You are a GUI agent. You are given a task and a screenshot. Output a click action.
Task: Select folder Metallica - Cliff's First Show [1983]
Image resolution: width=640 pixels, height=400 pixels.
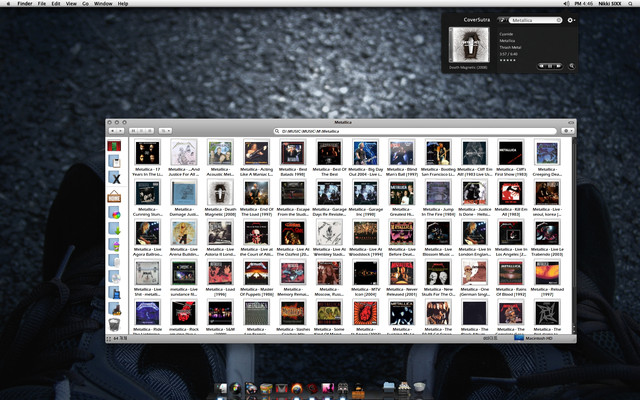point(511,158)
